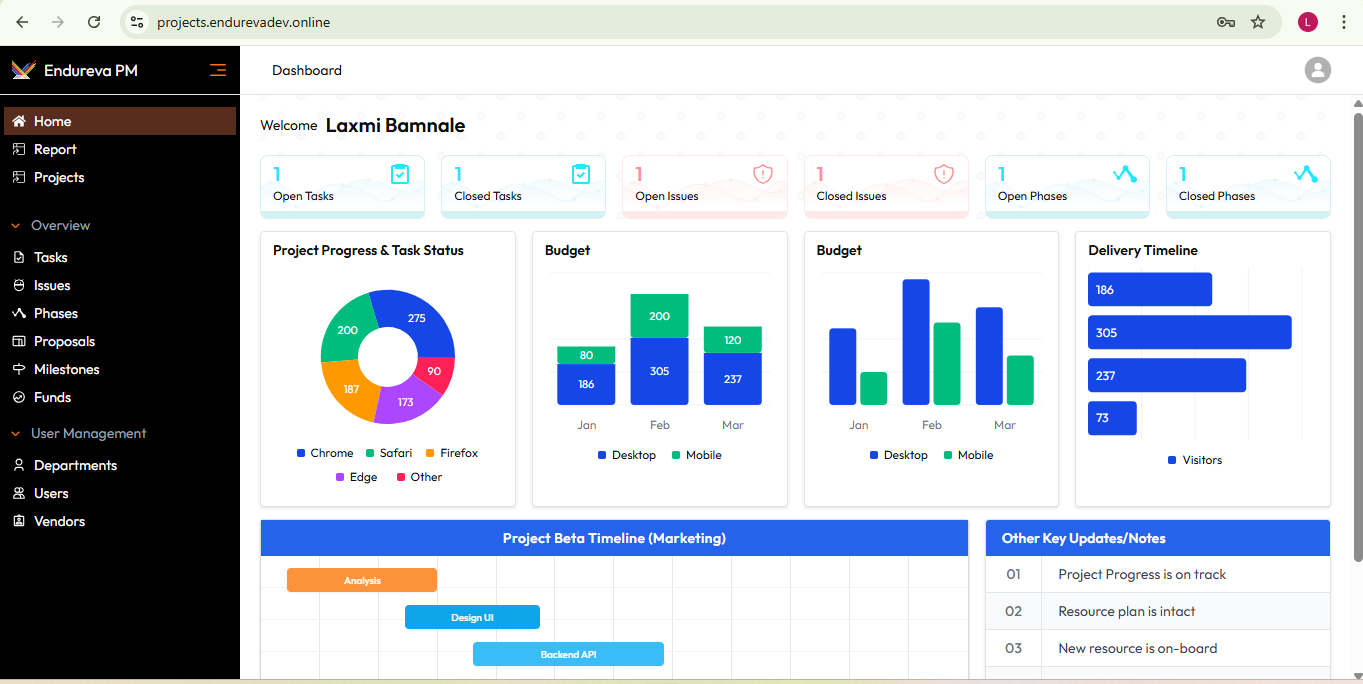1363x684 pixels.
Task: Reload the page using the refresh icon
Action: pos(94,22)
